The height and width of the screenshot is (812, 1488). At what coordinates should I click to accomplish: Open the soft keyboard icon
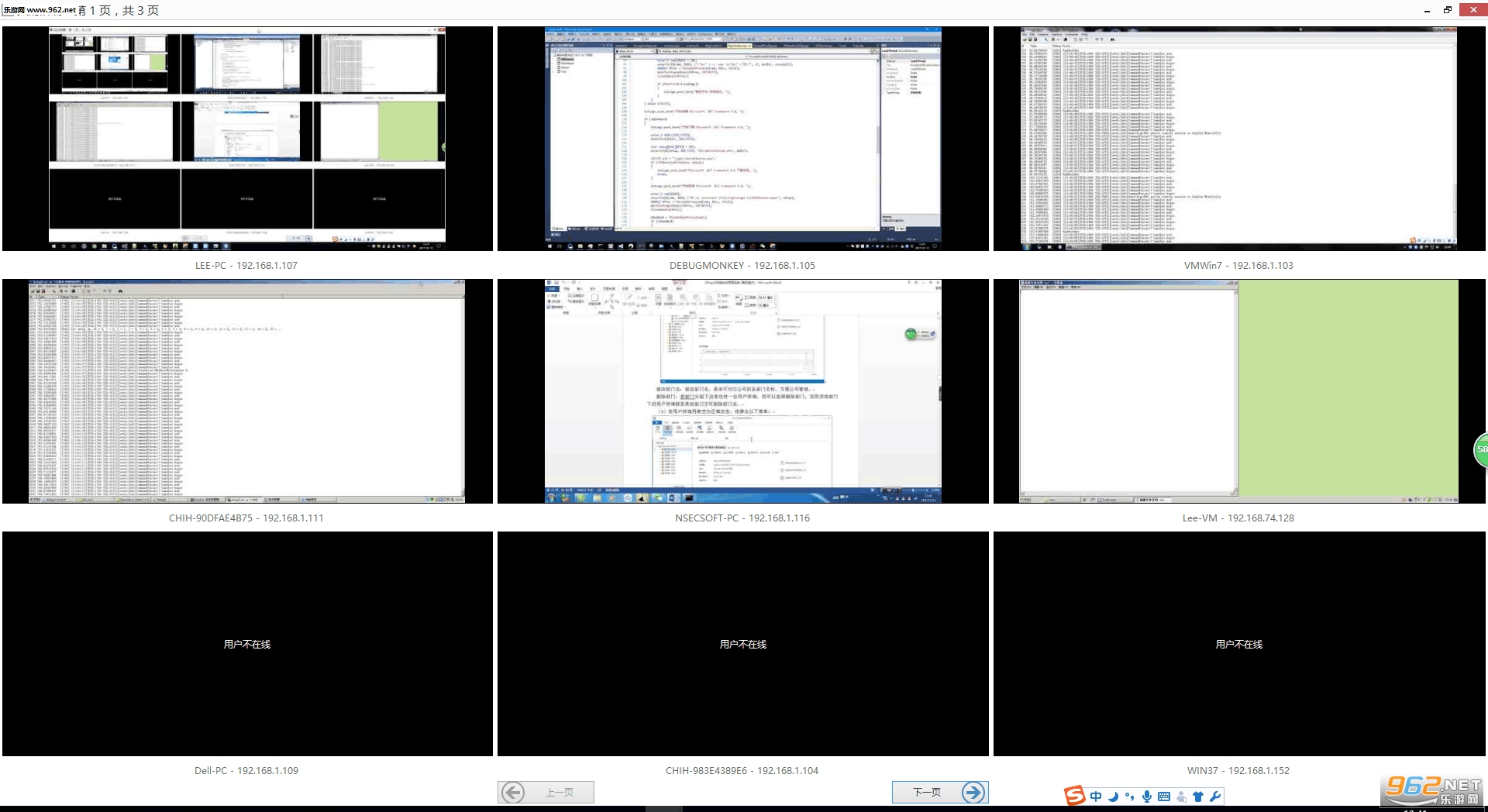tap(1164, 796)
